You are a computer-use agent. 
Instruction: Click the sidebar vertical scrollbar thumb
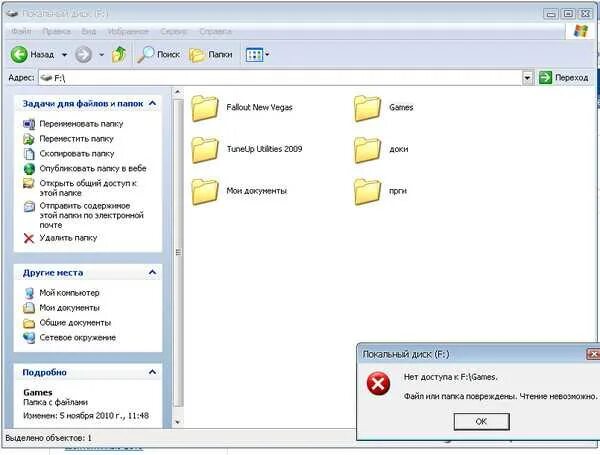178,253
